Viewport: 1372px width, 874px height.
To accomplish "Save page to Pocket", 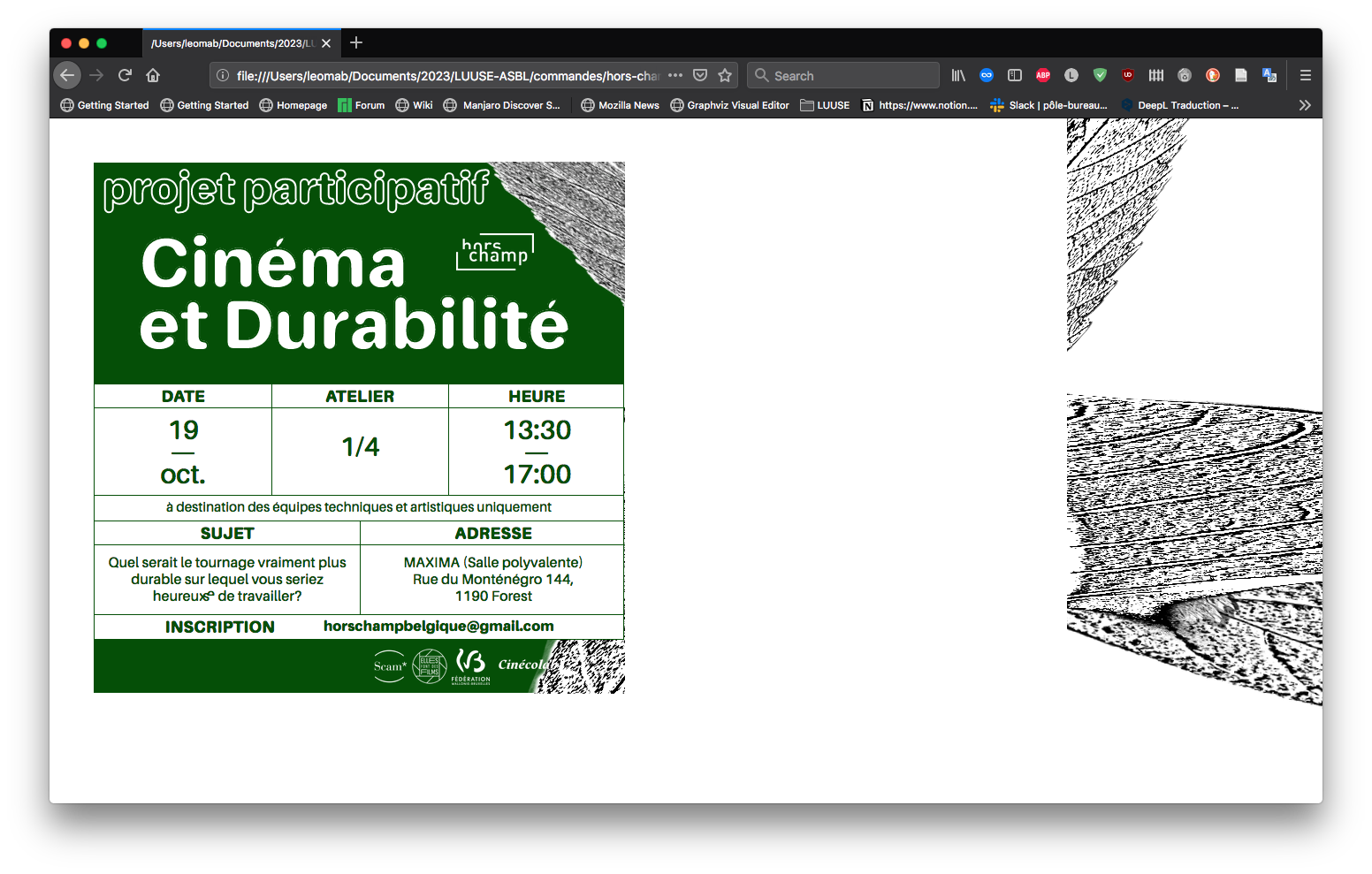I will (700, 75).
